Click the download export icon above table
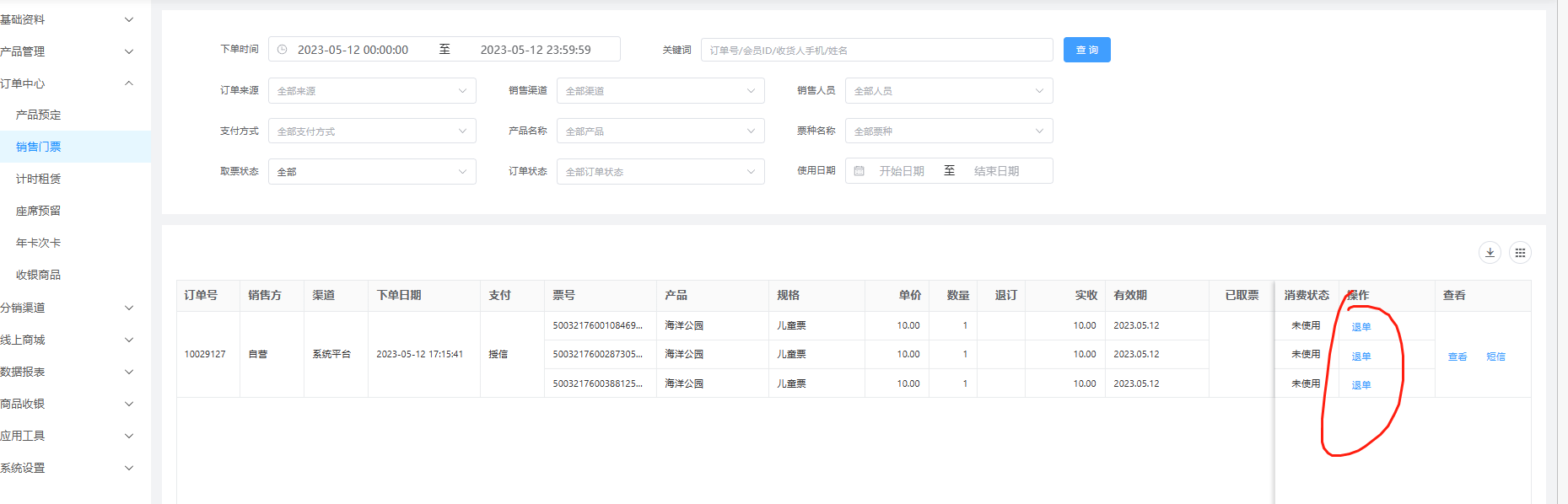1568x504 pixels. pos(1490,253)
